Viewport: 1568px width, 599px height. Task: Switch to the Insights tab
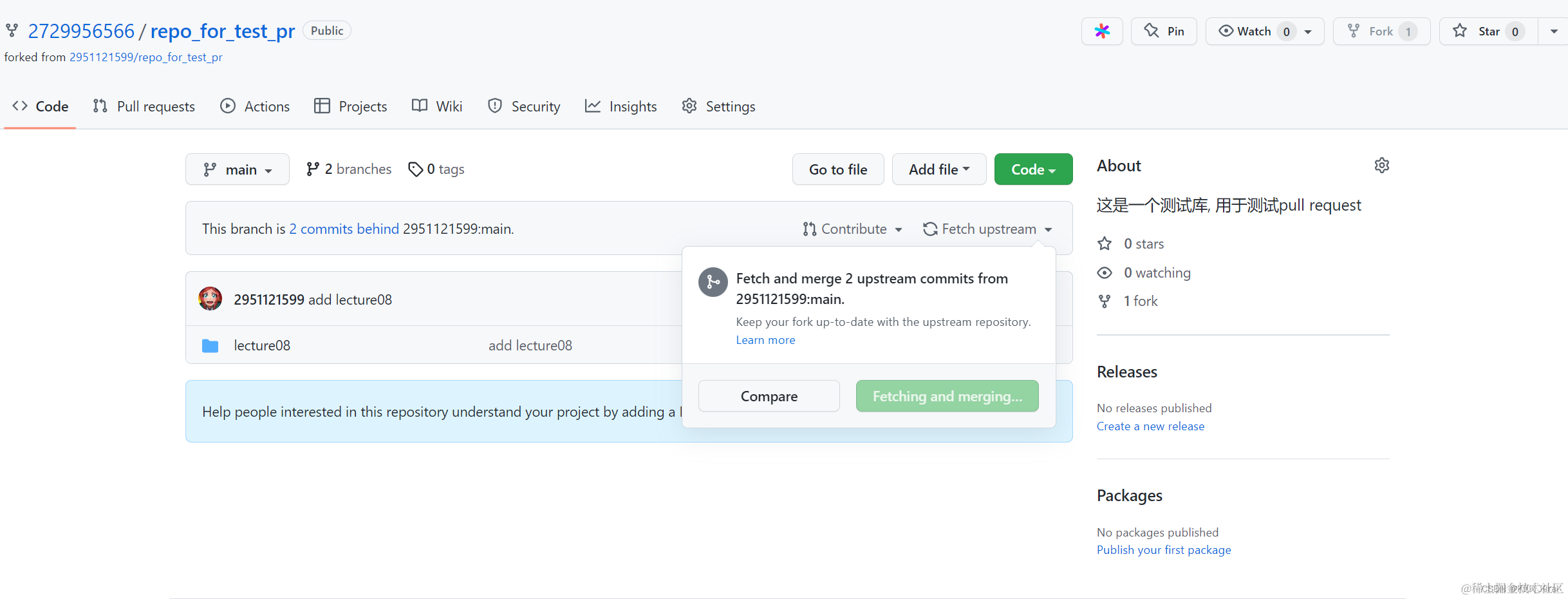coord(621,106)
